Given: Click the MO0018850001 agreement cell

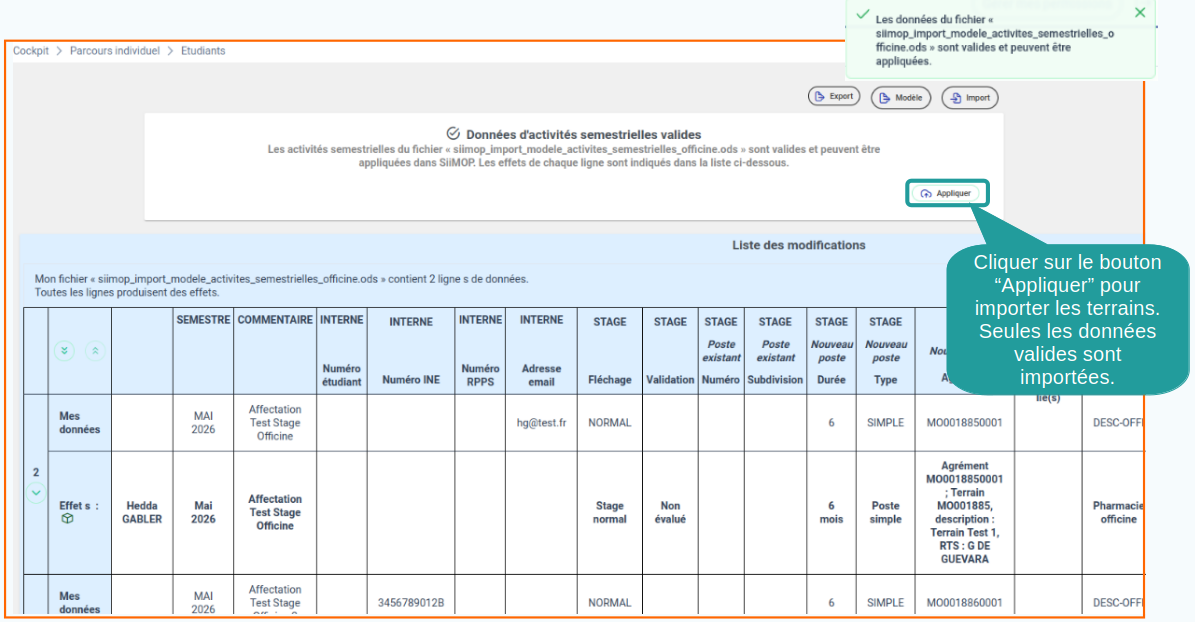Looking at the screenshot, I should (964, 423).
